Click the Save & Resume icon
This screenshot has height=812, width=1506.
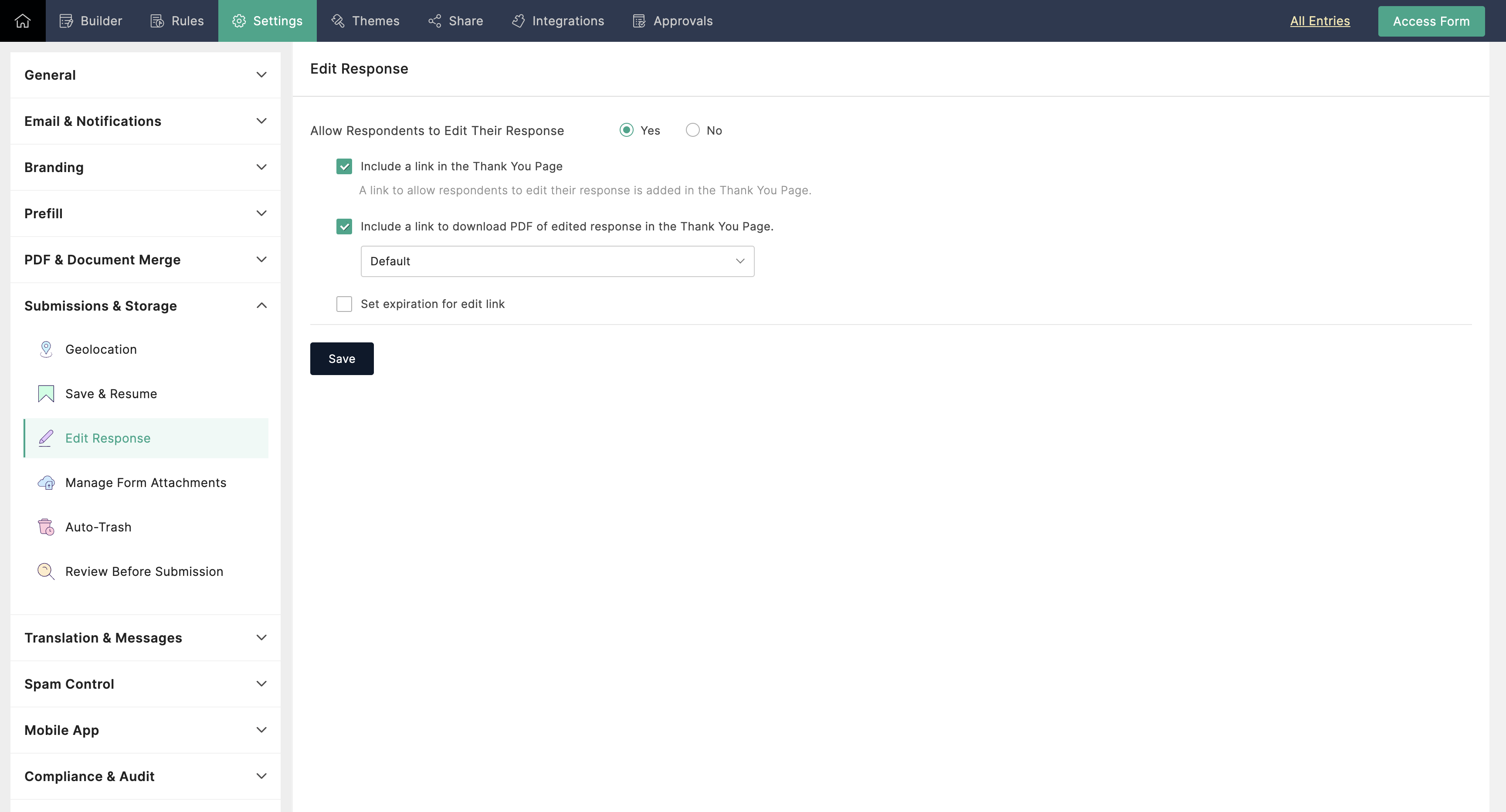click(x=46, y=393)
